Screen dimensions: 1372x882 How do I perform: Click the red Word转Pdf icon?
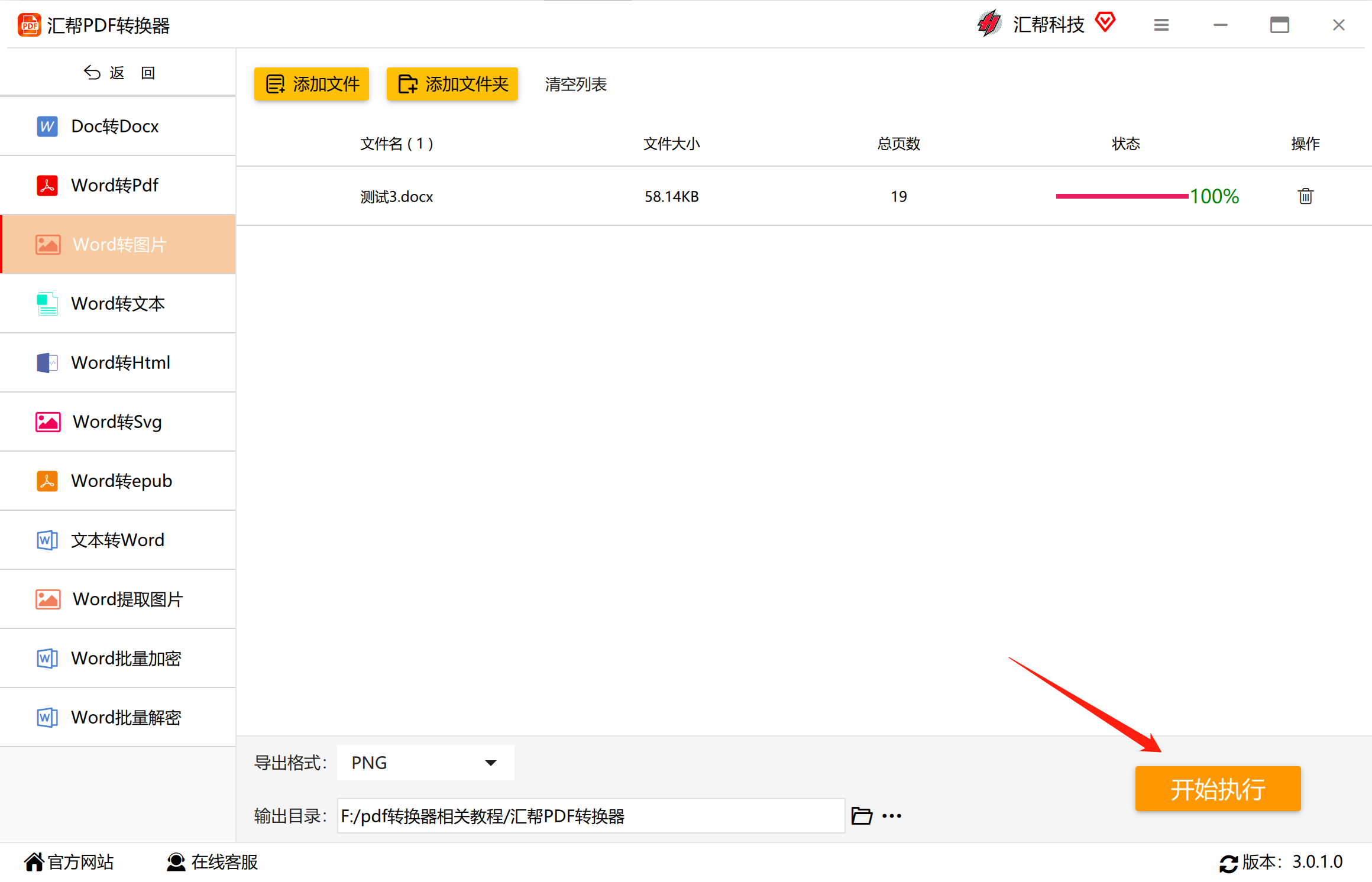point(47,185)
